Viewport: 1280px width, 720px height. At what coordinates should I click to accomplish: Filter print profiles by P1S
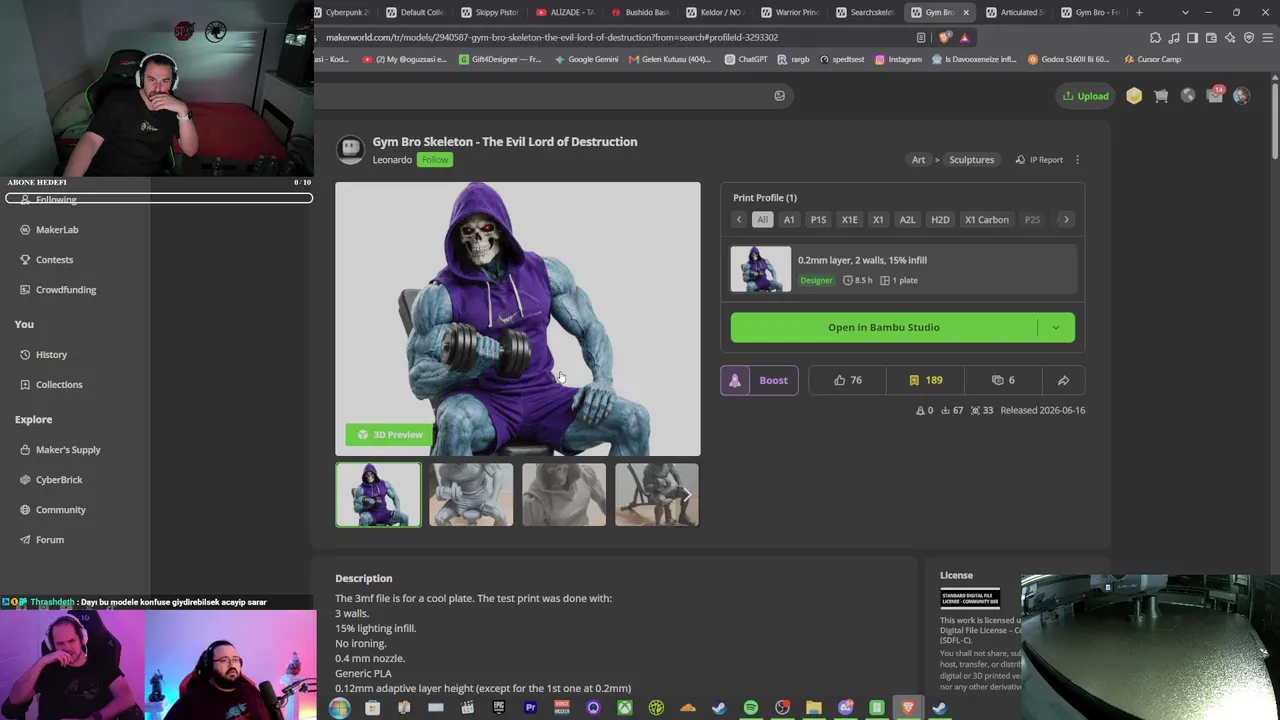(x=818, y=220)
